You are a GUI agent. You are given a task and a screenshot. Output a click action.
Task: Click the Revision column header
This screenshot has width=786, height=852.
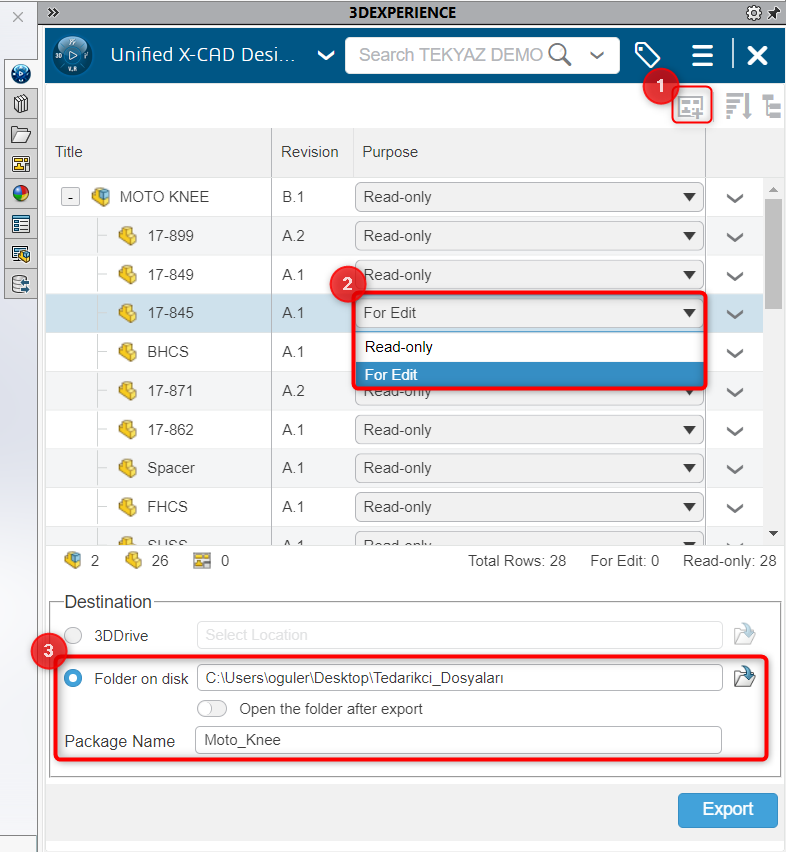(310, 152)
